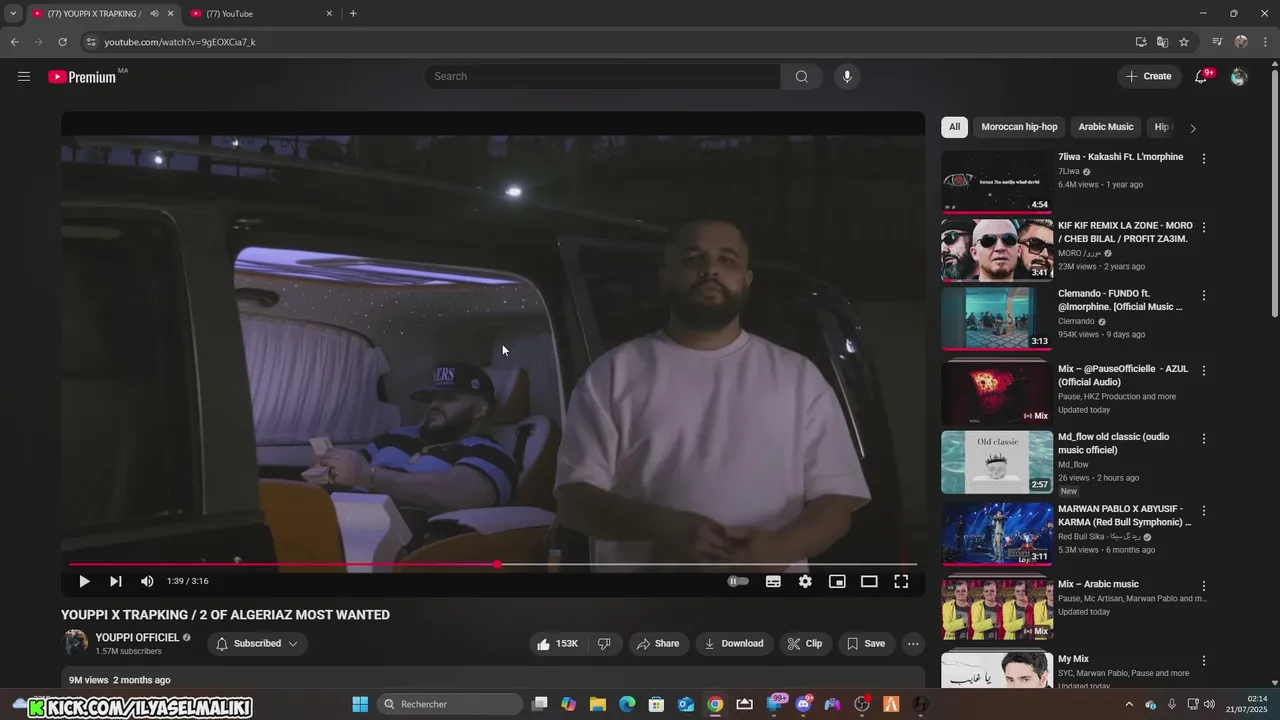Open 7liwa - Kakashi thumbnail

point(997,182)
